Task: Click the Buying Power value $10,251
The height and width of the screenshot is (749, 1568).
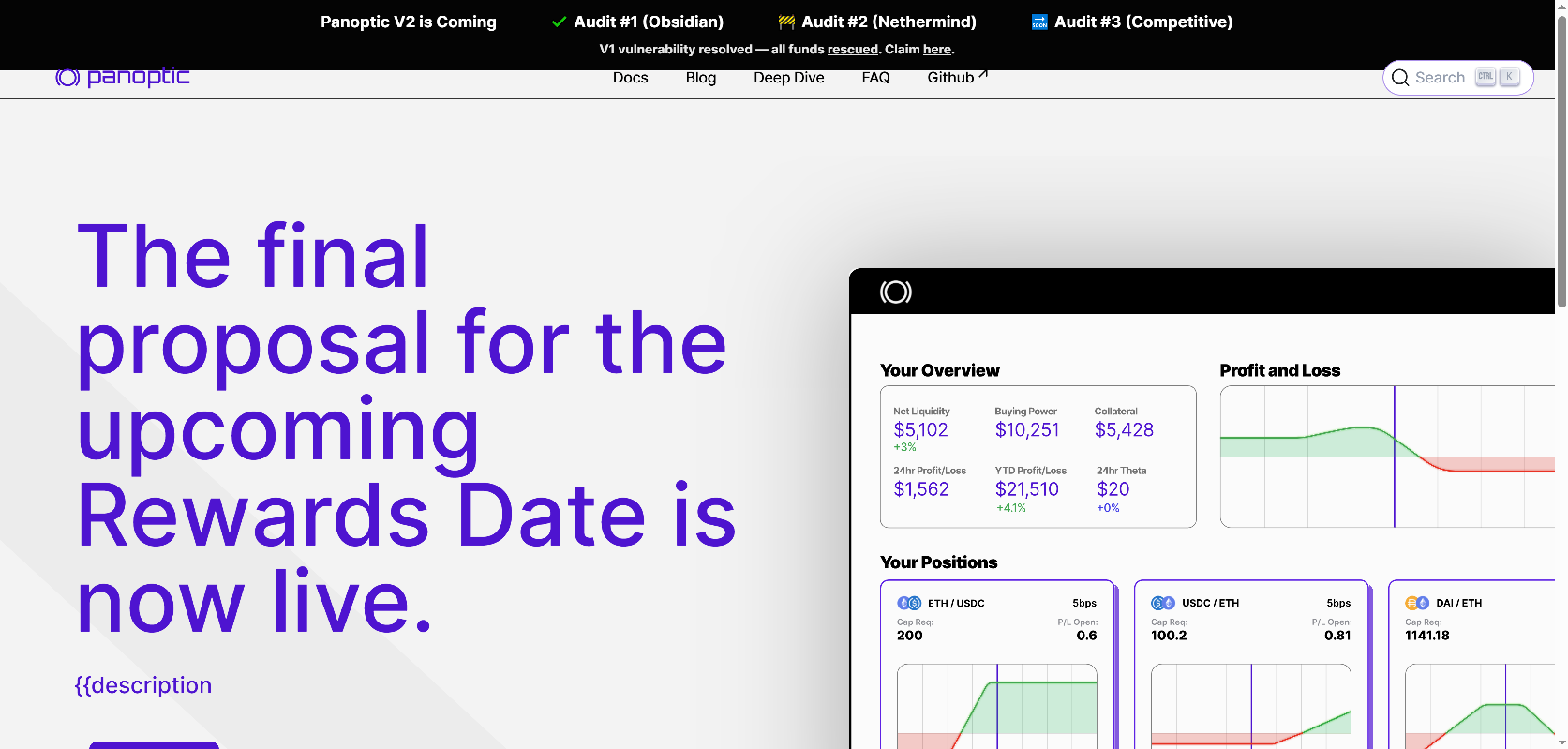Action: click(x=1027, y=430)
